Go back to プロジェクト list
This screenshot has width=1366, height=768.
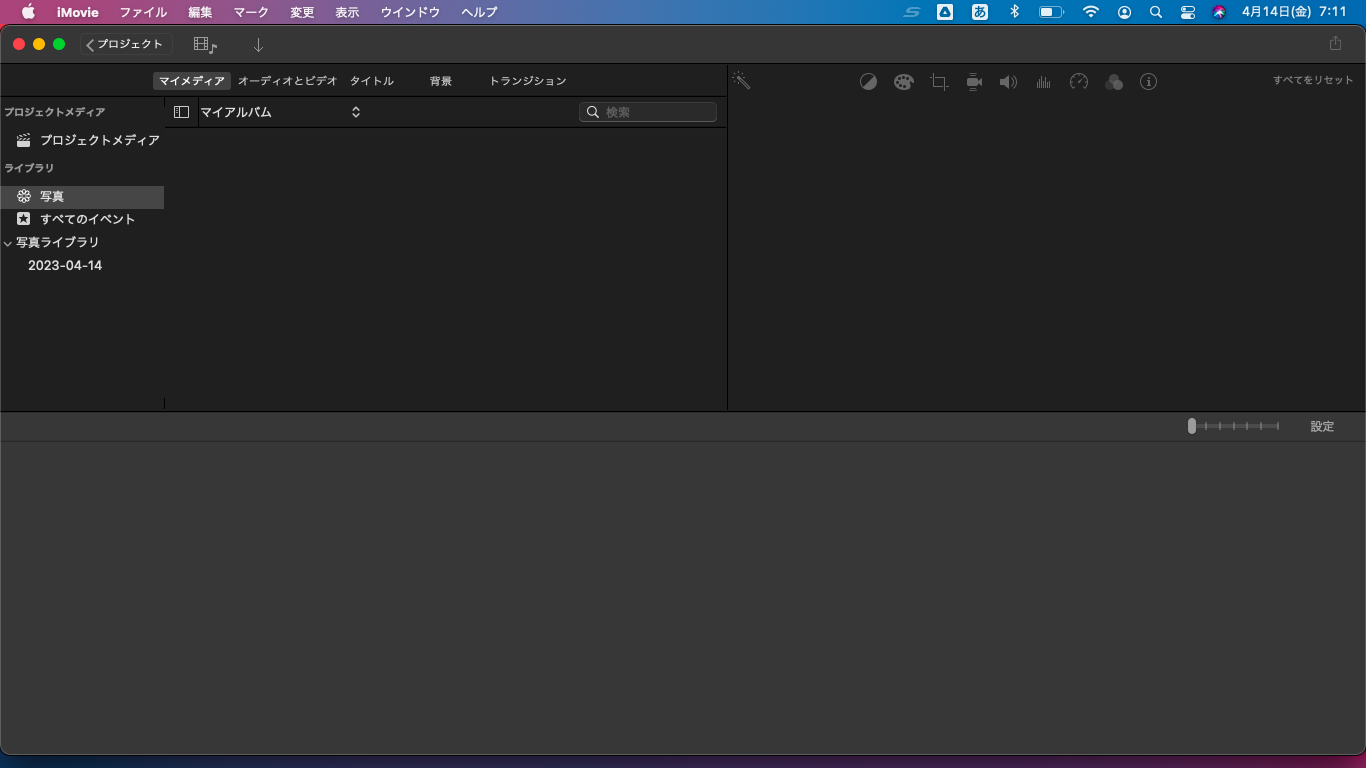126,44
